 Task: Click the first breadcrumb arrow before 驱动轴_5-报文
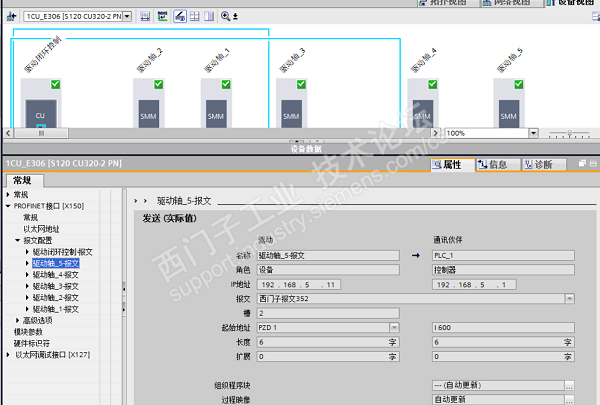(x=135, y=201)
